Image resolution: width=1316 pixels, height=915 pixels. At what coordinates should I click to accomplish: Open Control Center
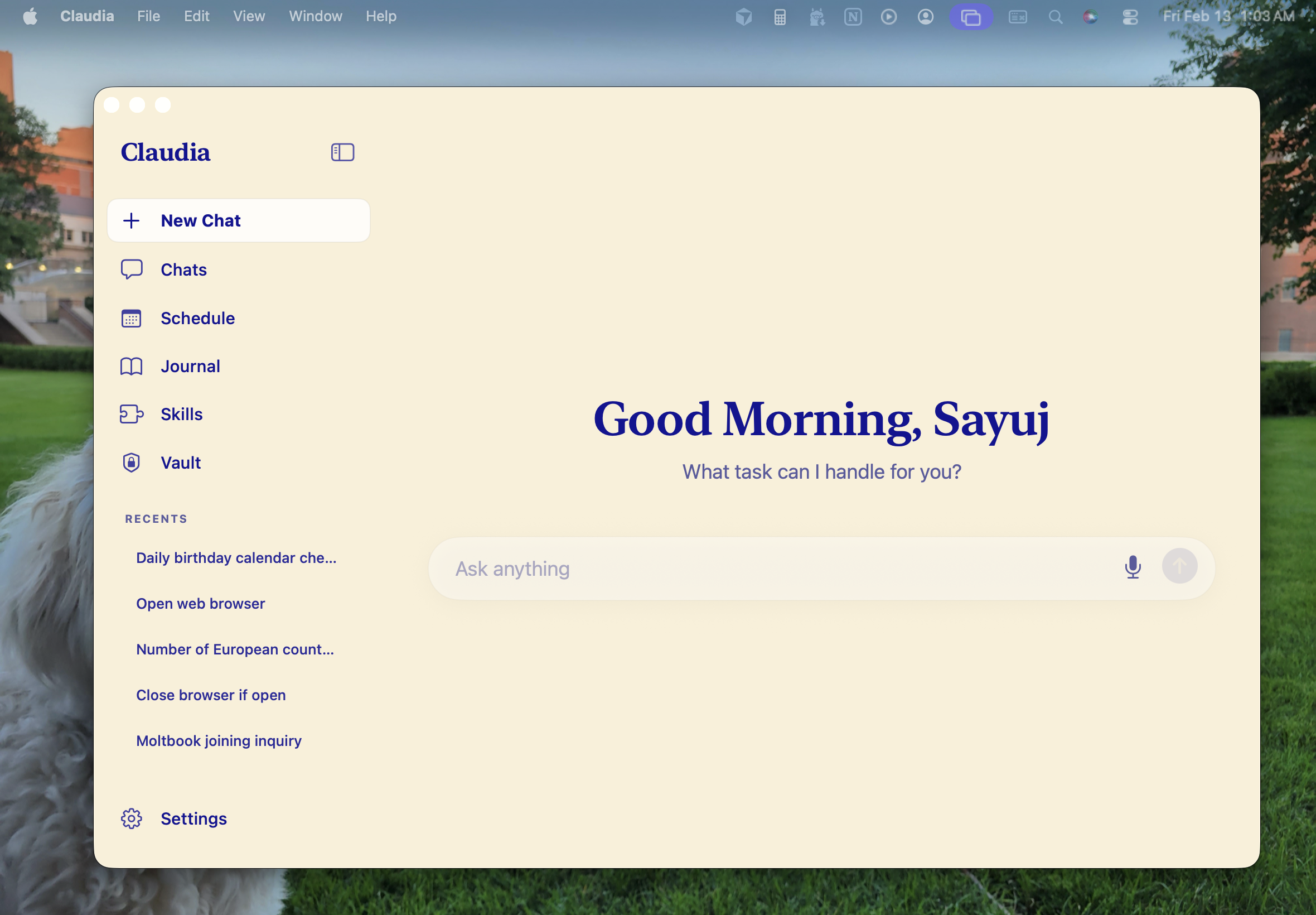1129,16
